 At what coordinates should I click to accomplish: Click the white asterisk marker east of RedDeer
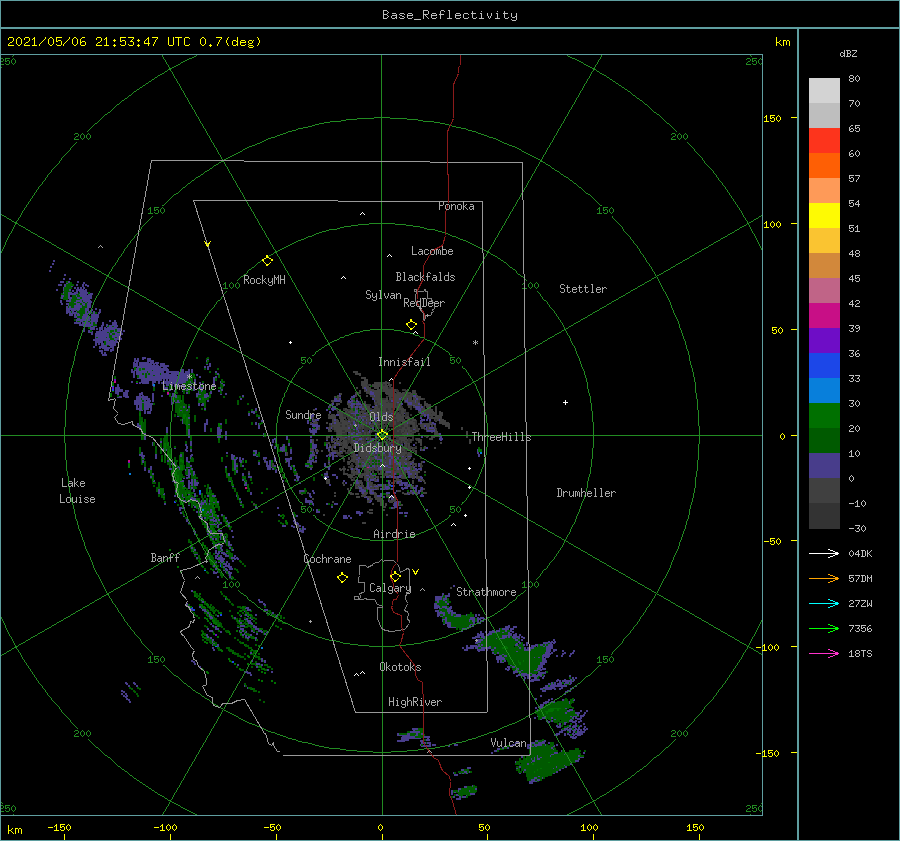(x=475, y=343)
